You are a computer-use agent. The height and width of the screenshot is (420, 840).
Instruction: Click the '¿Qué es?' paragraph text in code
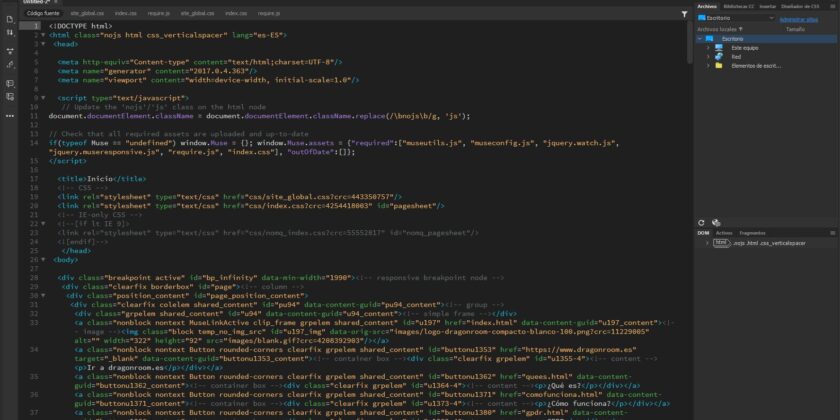tap(564, 386)
